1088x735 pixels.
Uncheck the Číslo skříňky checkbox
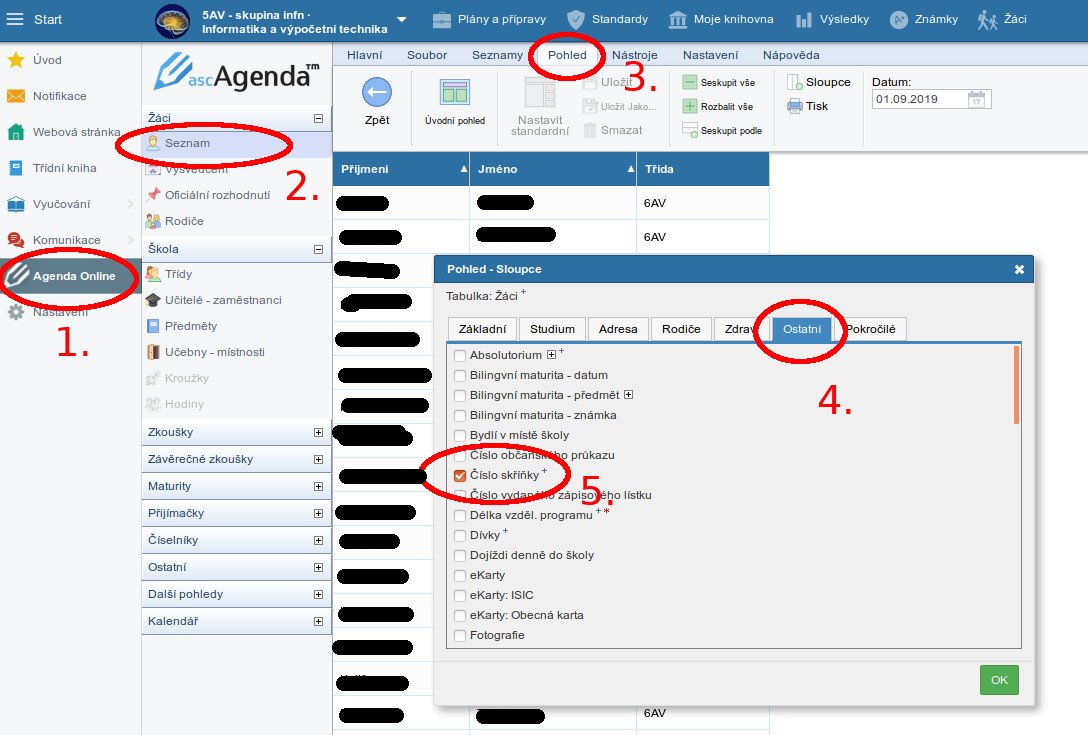(460, 476)
